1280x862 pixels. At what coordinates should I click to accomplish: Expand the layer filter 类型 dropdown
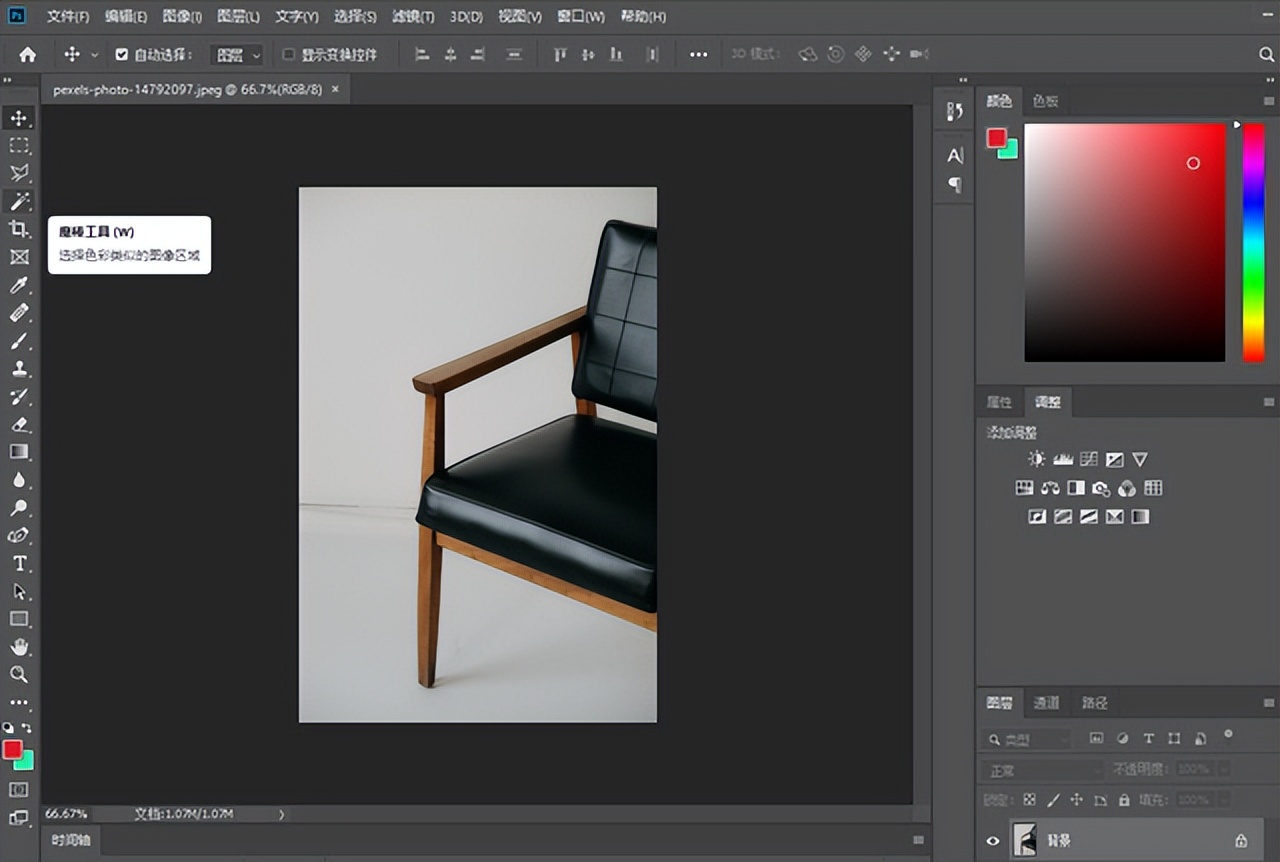(x=1025, y=740)
